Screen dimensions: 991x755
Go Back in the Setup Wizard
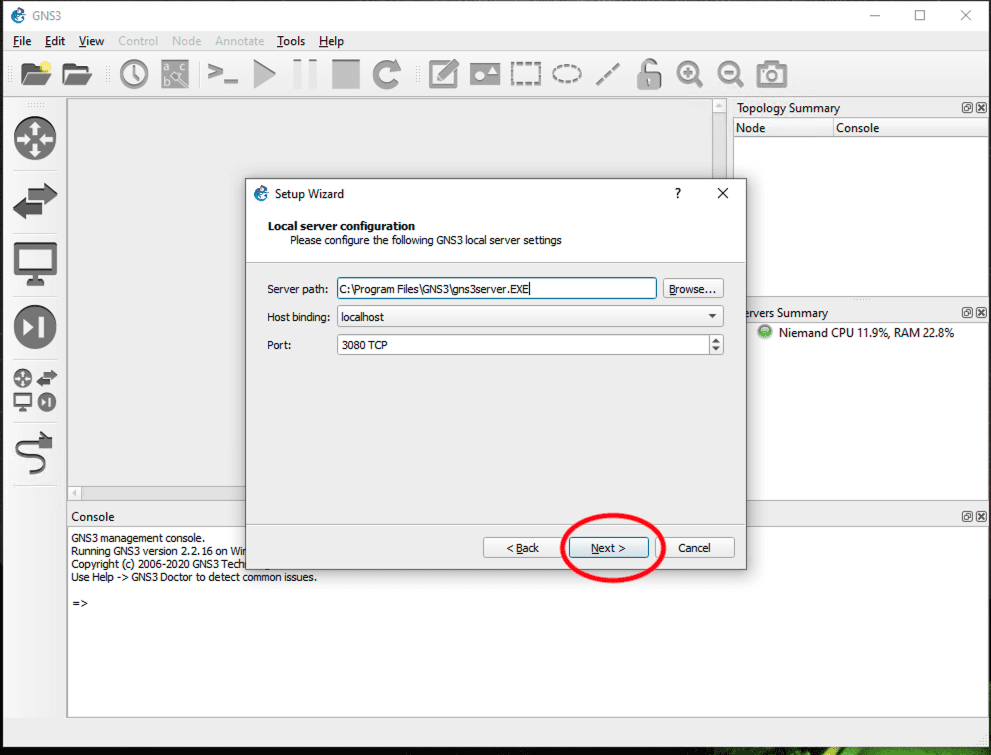click(x=523, y=548)
